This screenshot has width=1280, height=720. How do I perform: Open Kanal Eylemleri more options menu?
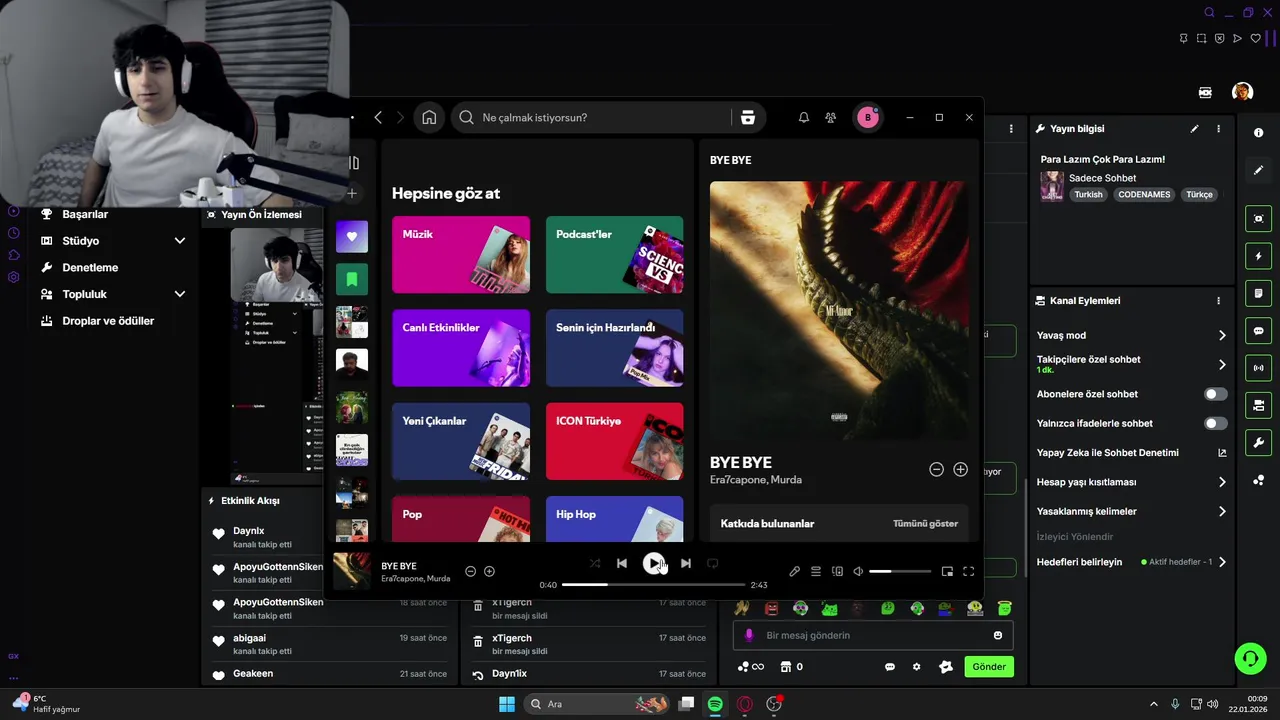pos(1218,301)
